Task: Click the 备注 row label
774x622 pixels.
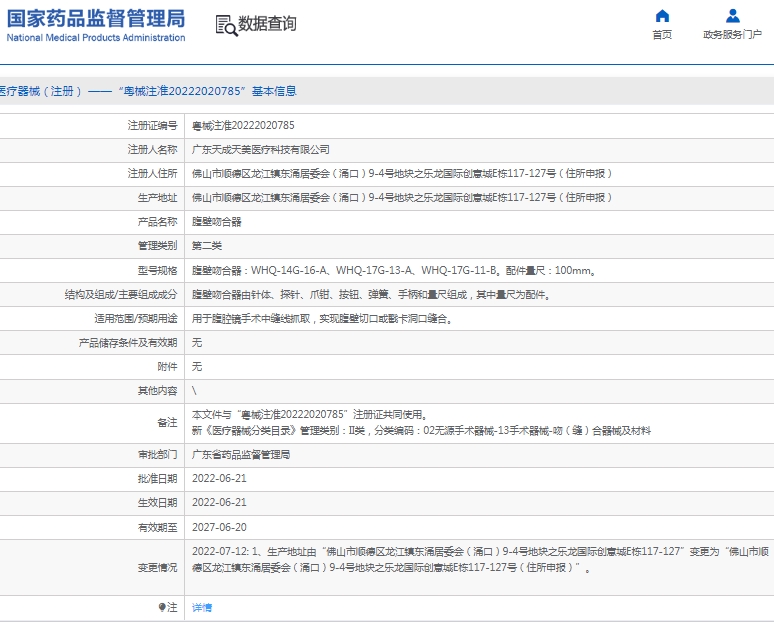Action: (167, 423)
